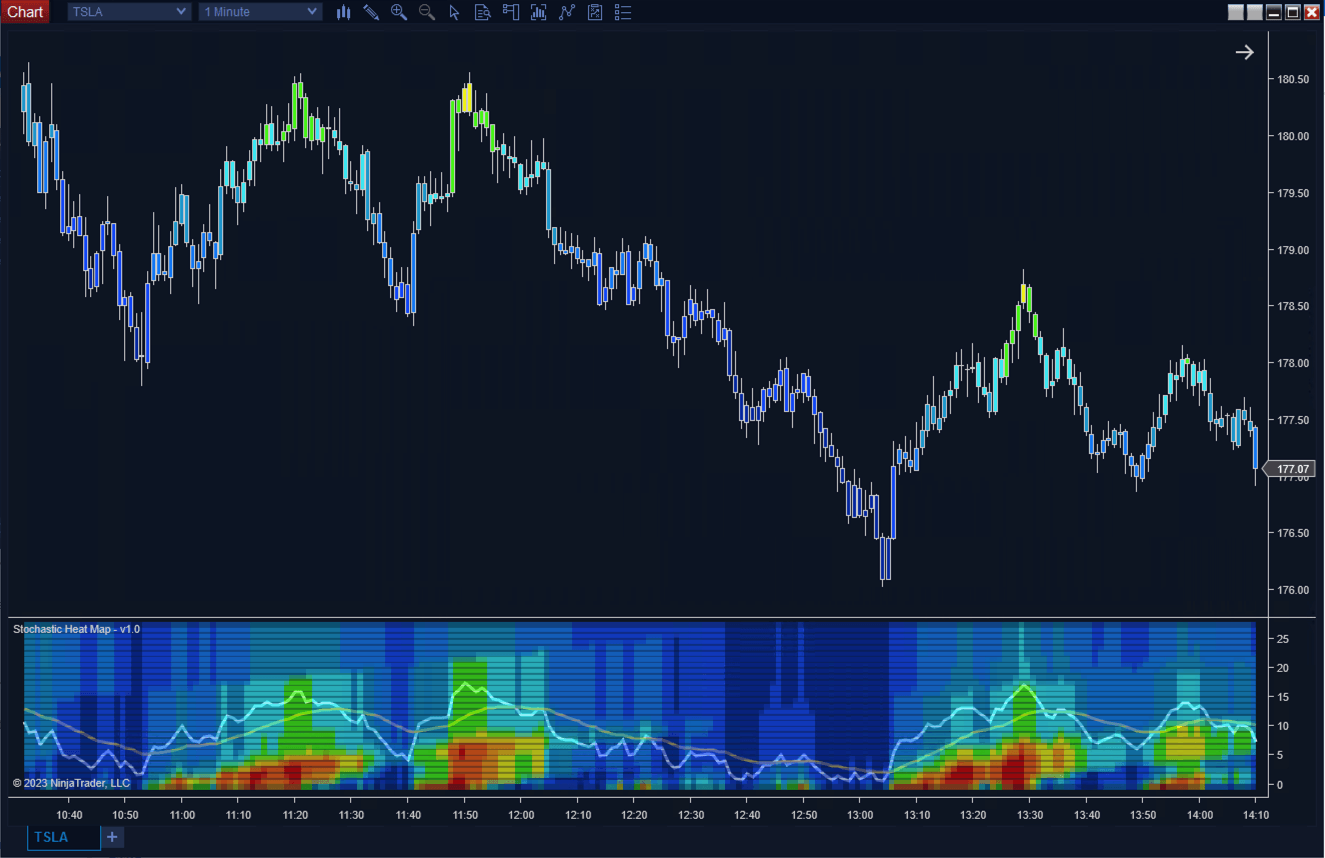Expand the TSLA instrument dropdown

click(x=129, y=12)
